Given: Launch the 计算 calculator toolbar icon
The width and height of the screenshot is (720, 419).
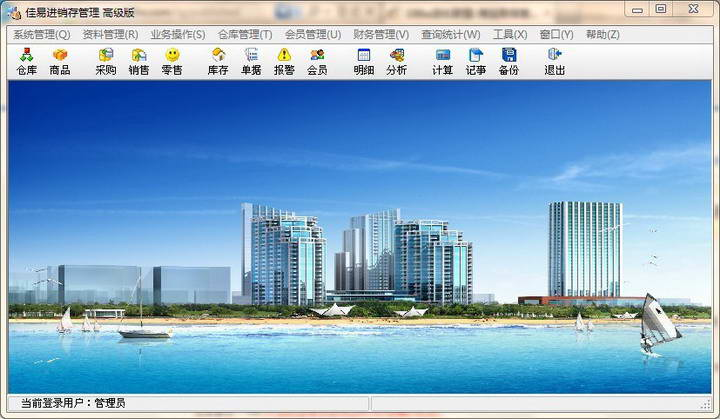Looking at the screenshot, I should (x=443, y=62).
